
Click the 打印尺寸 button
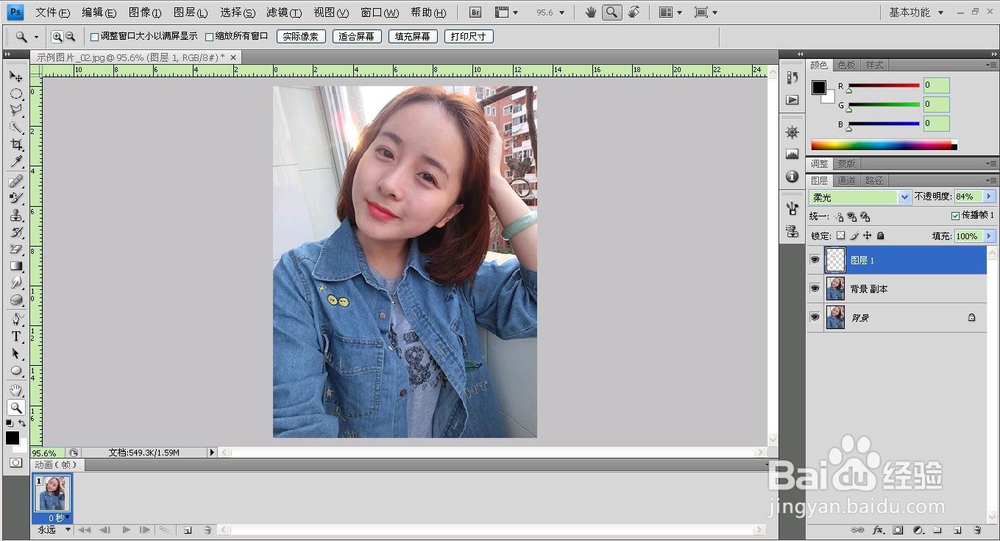coord(469,37)
